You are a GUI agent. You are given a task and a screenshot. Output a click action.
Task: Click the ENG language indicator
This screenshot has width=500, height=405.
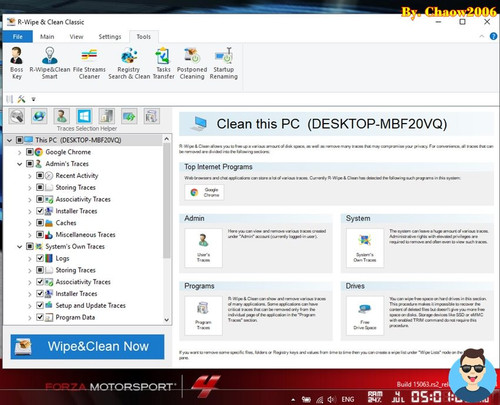click(x=348, y=399)
